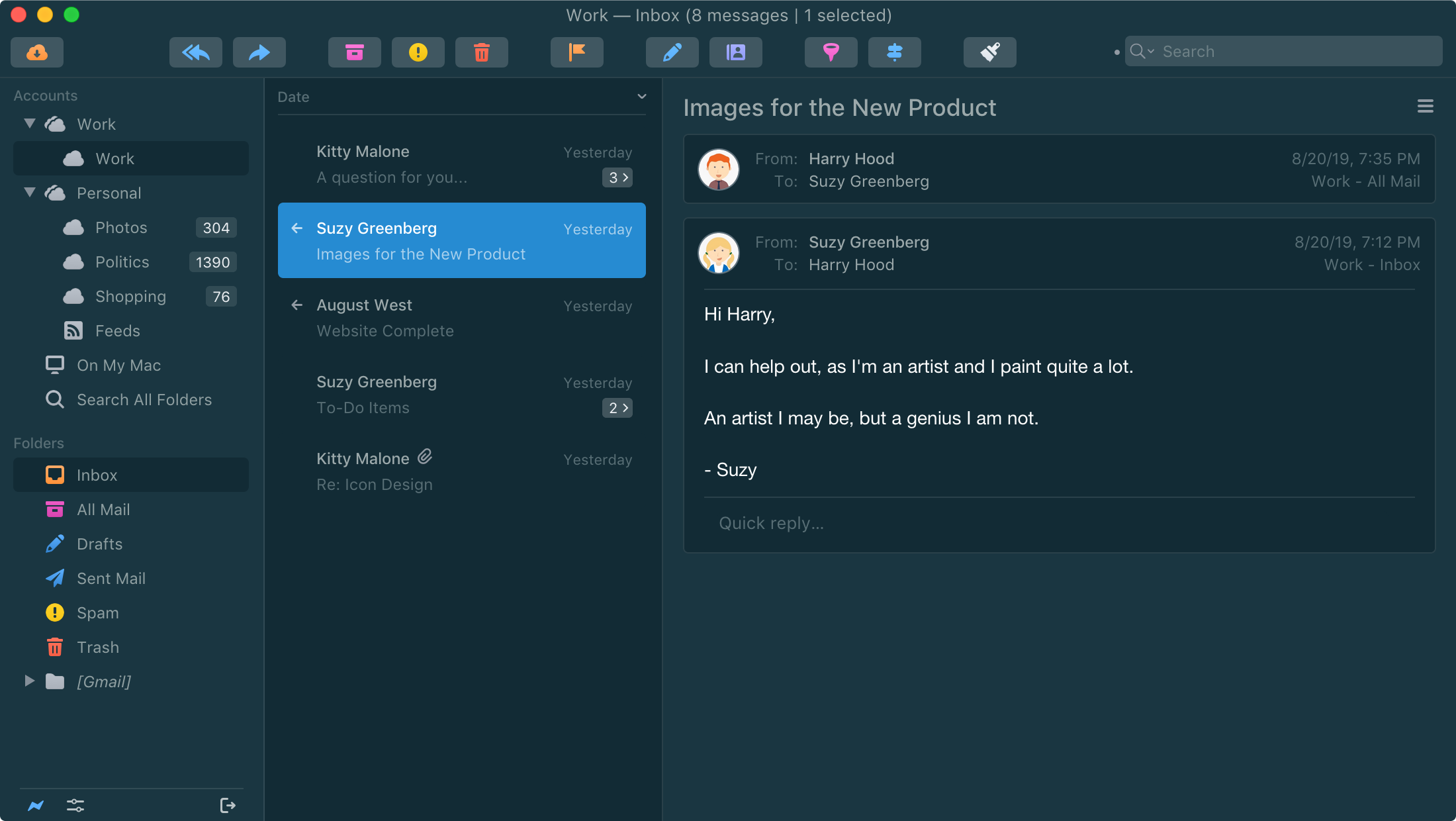
Task: Delete message using red trash icon
Action: pos(482,52)
